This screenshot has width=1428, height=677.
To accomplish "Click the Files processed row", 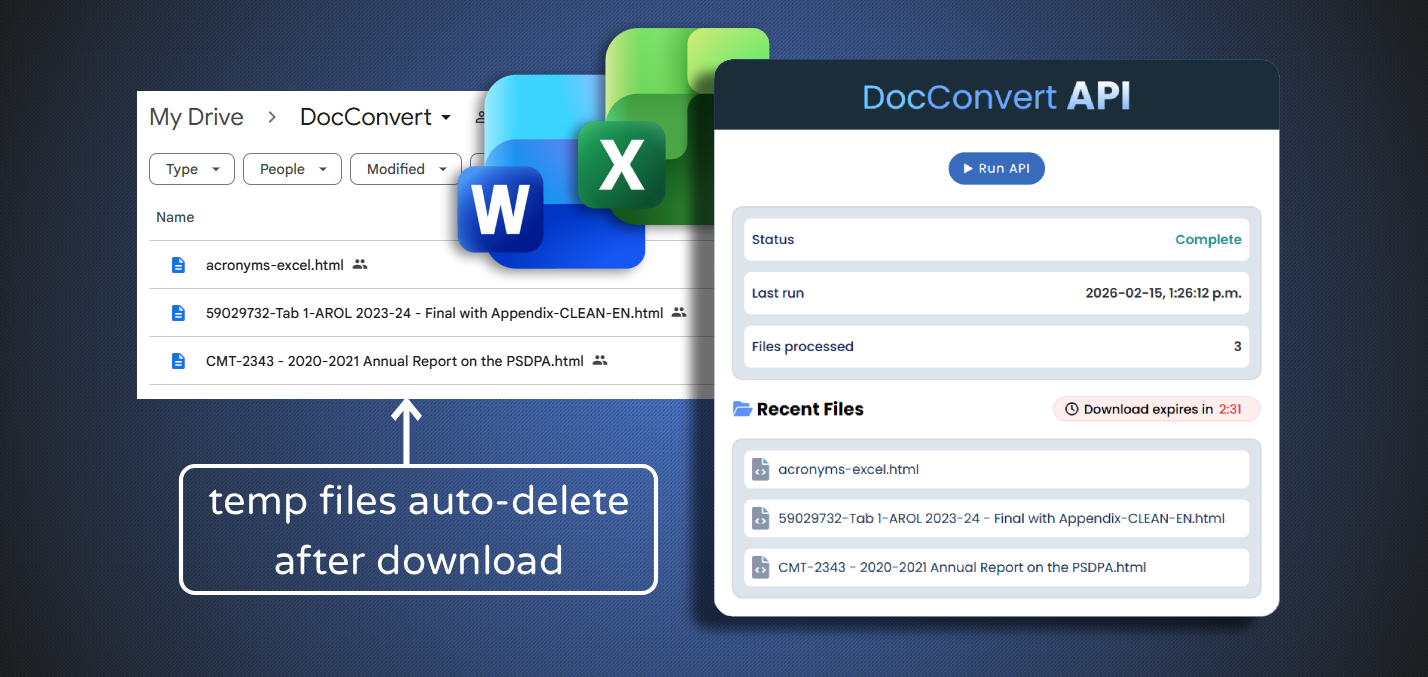I will click(x=996, y=347).
